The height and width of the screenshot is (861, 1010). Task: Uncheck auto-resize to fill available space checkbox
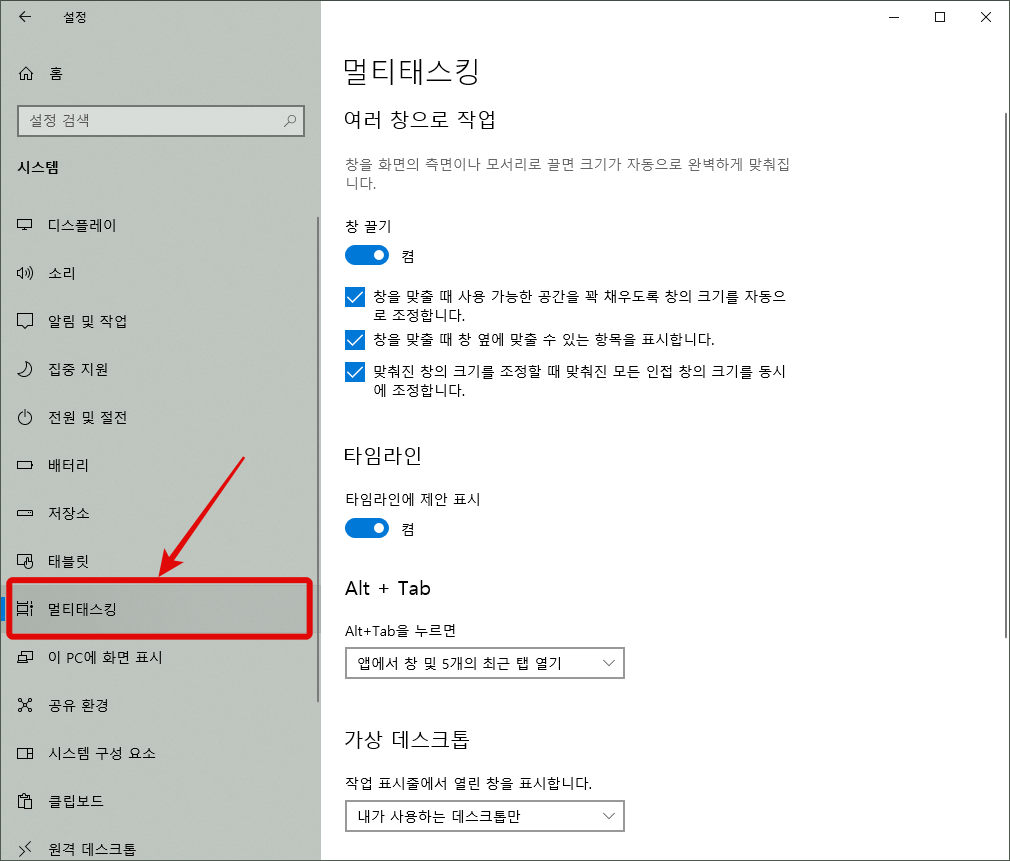click(355, 297)
